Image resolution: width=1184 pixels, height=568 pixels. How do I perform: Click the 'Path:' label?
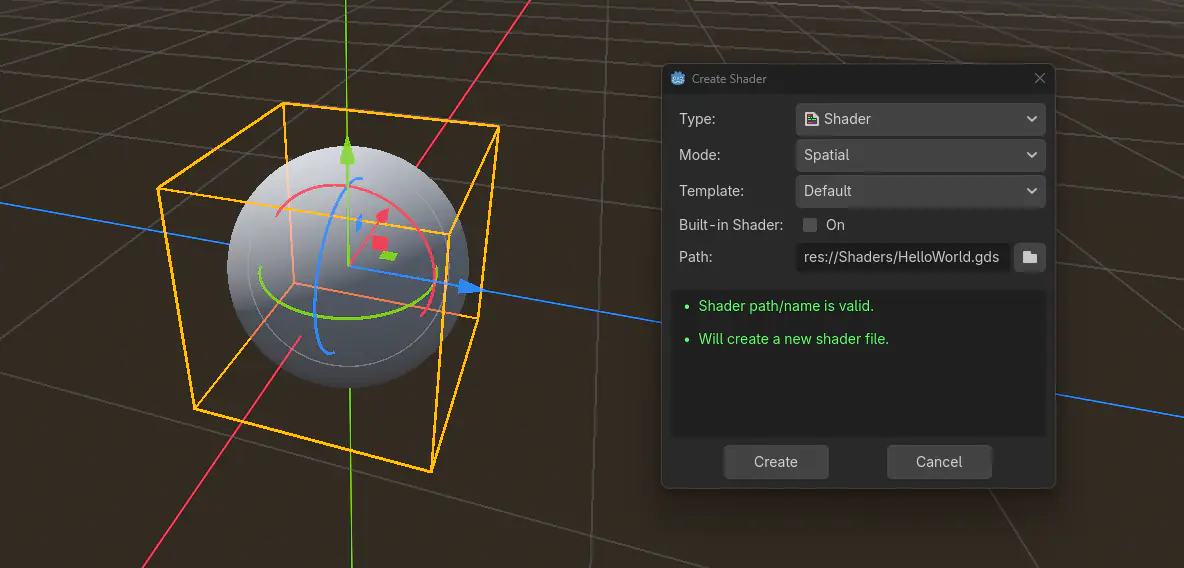click(696, 258)
